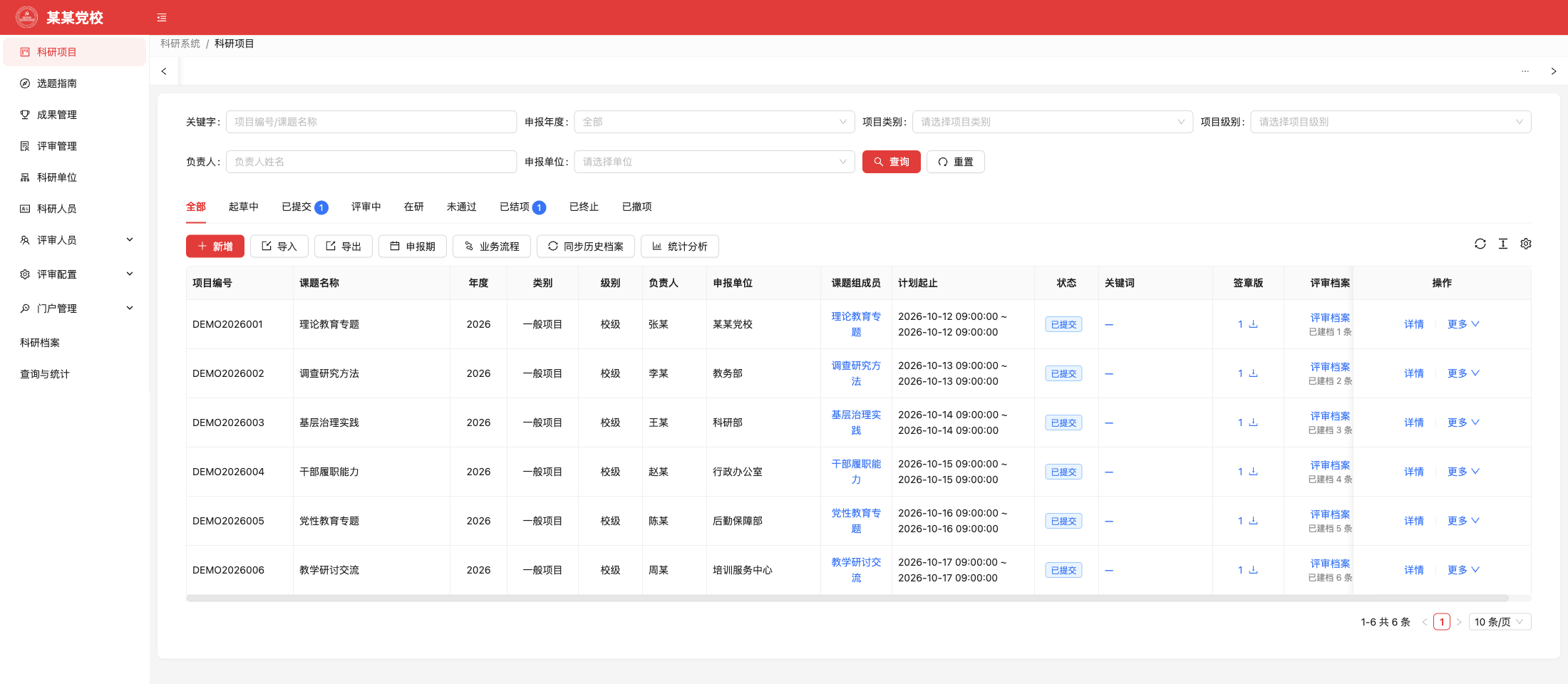The width and height of the screenshot is (1568, 684).
Task: Switch to the 全部 tab
Action: click(x=196, y=207)
